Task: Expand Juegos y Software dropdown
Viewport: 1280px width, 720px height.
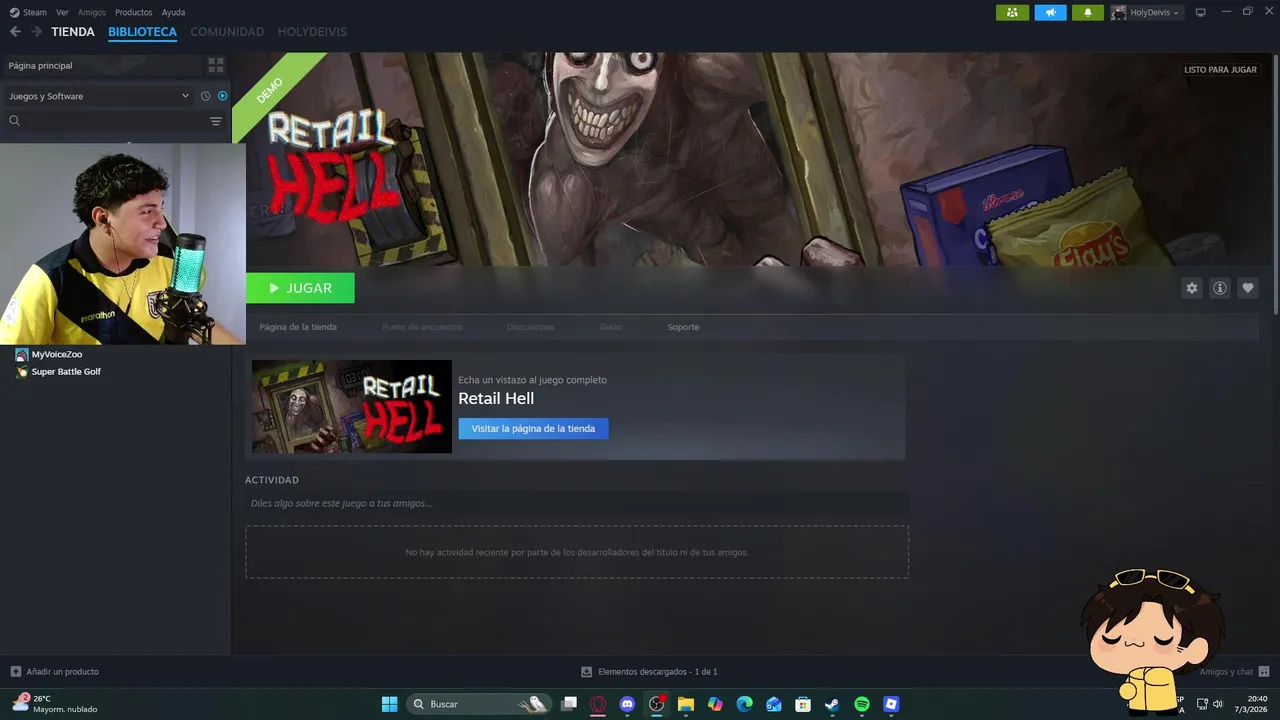Action: point(185,96)
